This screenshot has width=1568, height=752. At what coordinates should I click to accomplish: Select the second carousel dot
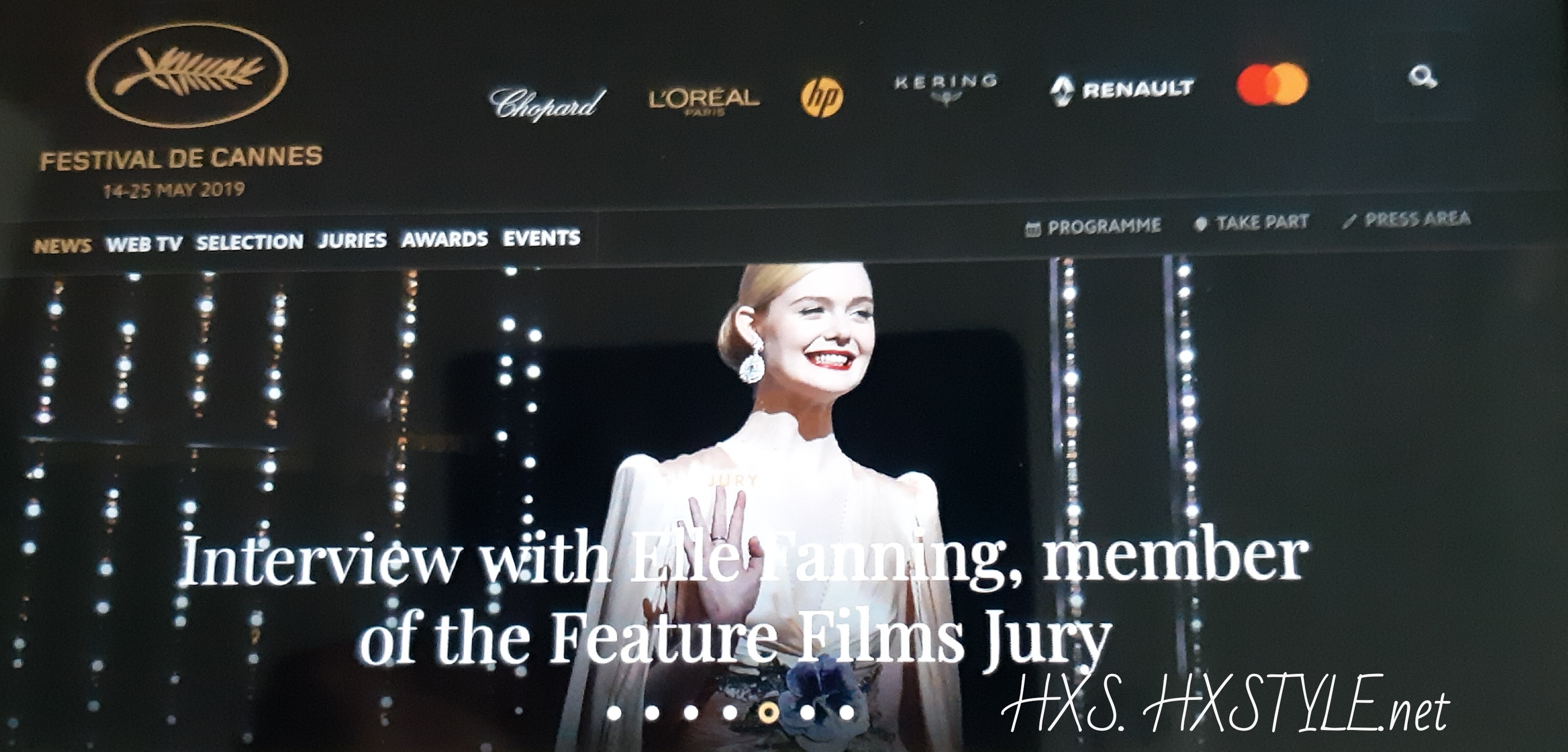(x=653, y=712)
